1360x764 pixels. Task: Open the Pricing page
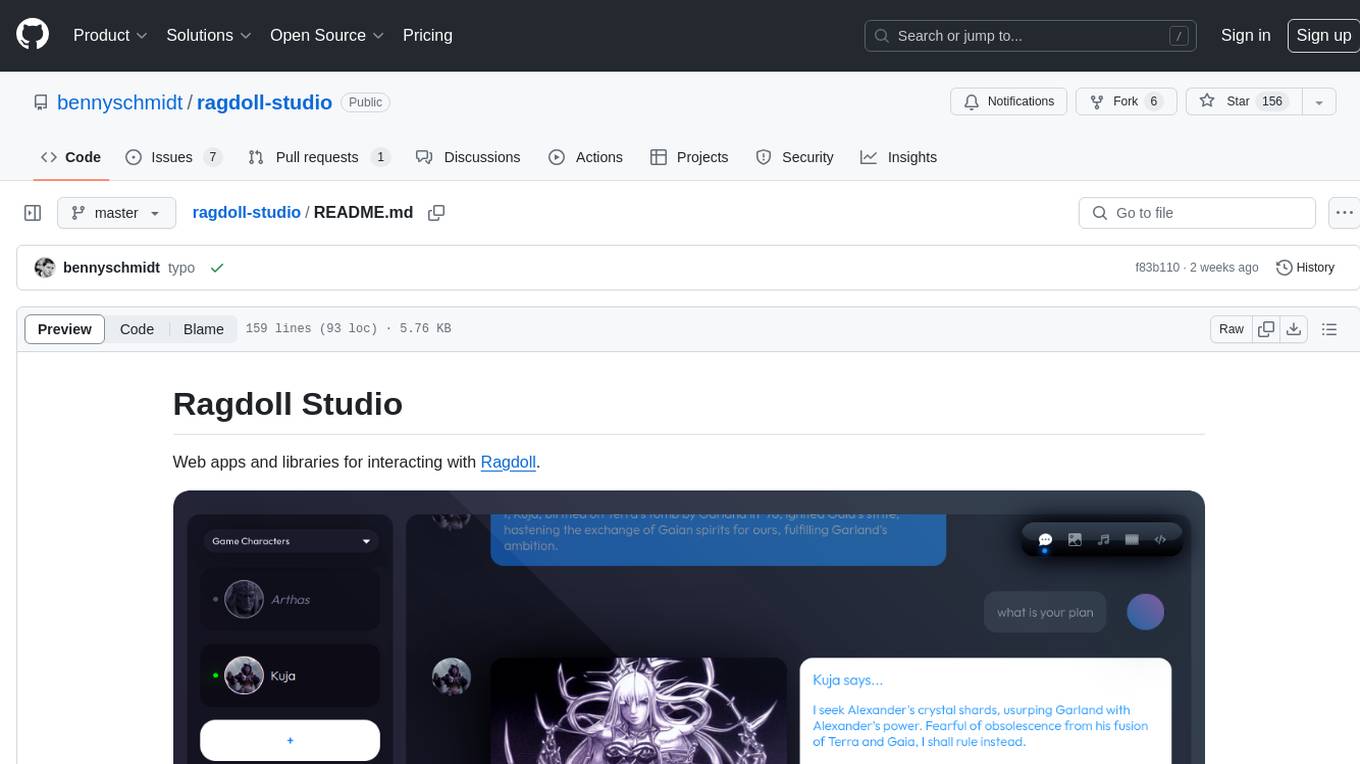point(427,35)
